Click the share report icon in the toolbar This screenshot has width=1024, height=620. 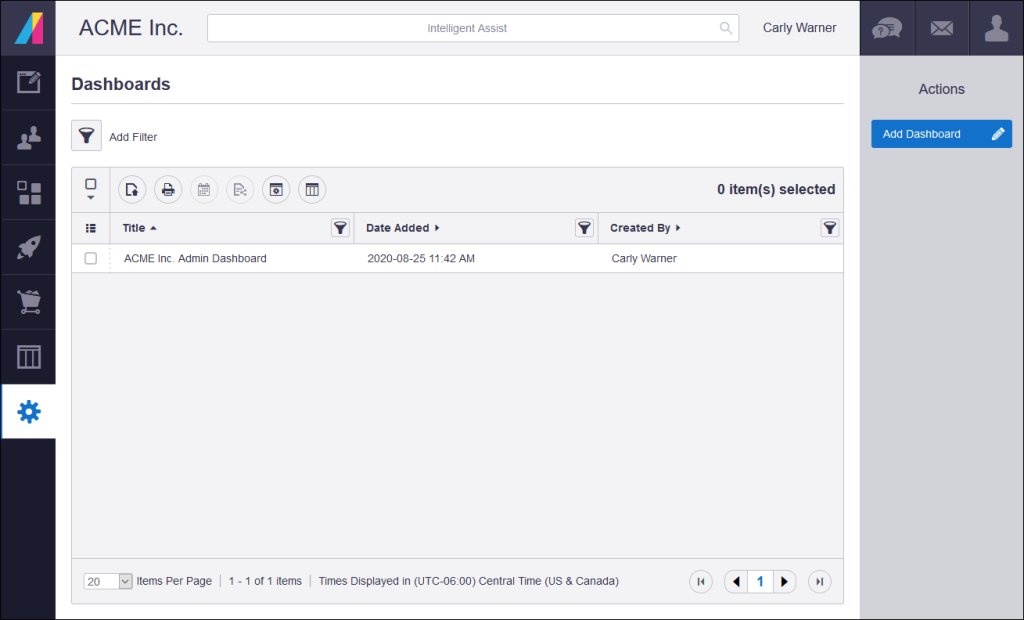tap(240, 189)
